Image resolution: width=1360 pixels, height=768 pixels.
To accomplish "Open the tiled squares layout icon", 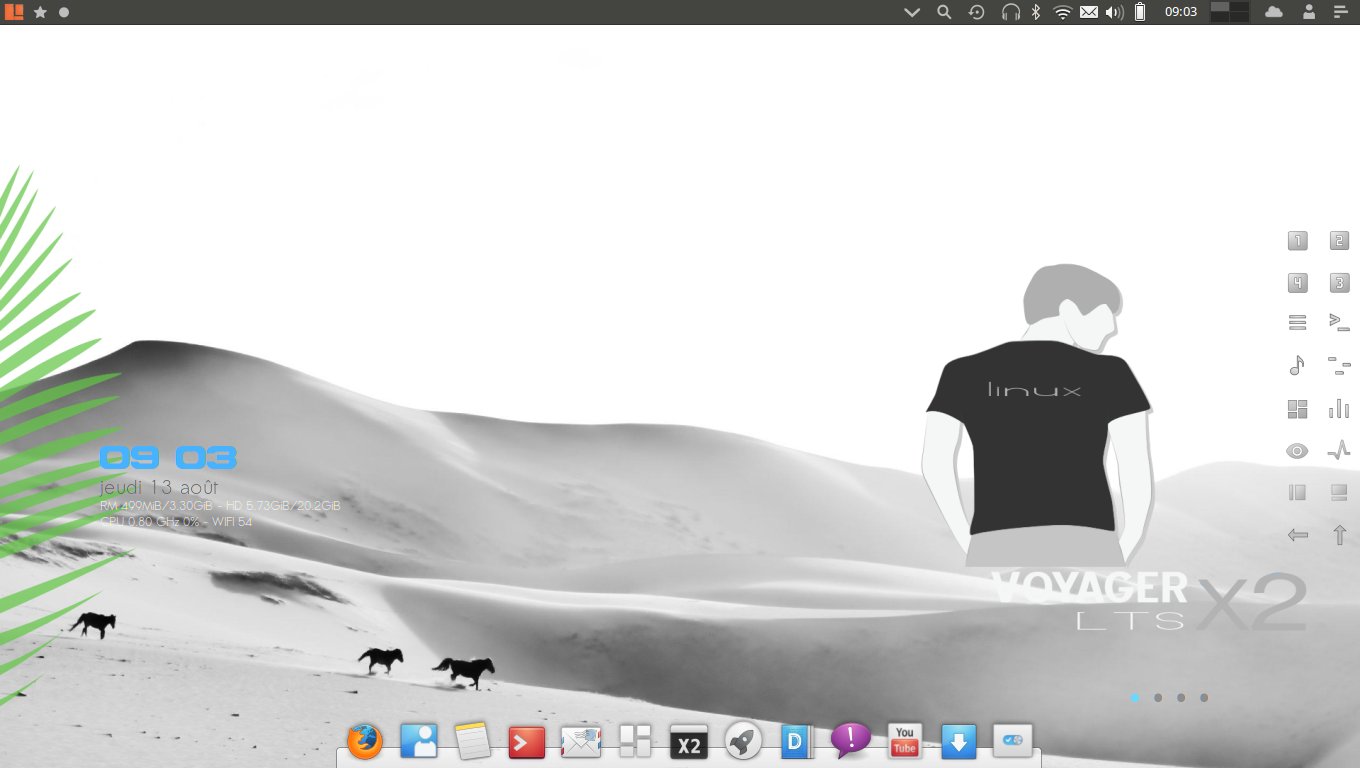I will [1297, 408].
